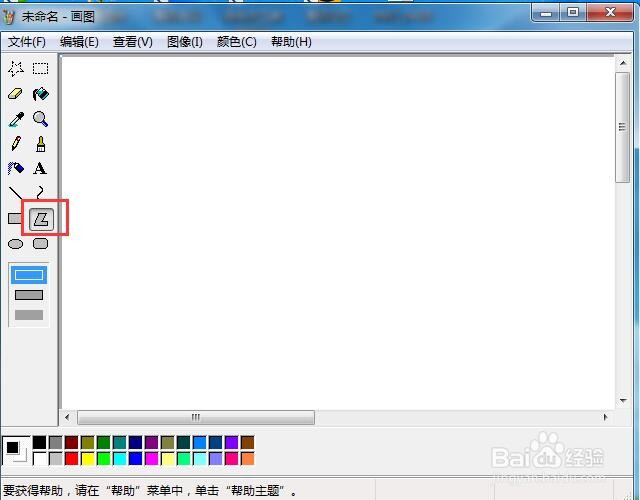Select the Magnifier tool
This screenshot has width=640, height=500.
pyautogui.click(x=40, y=119)
